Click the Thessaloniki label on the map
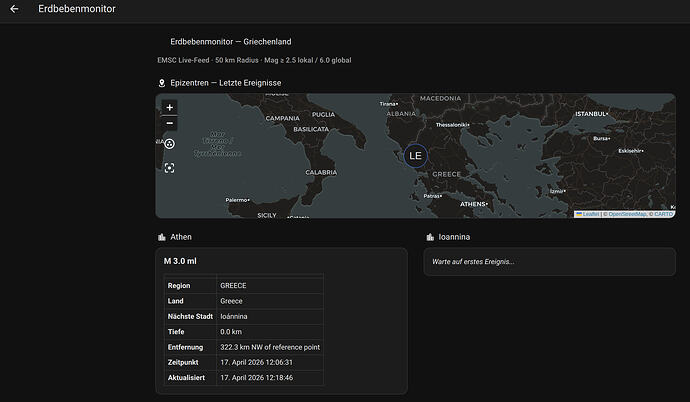The height and width of the screenshot is (402, 690). 452,125
